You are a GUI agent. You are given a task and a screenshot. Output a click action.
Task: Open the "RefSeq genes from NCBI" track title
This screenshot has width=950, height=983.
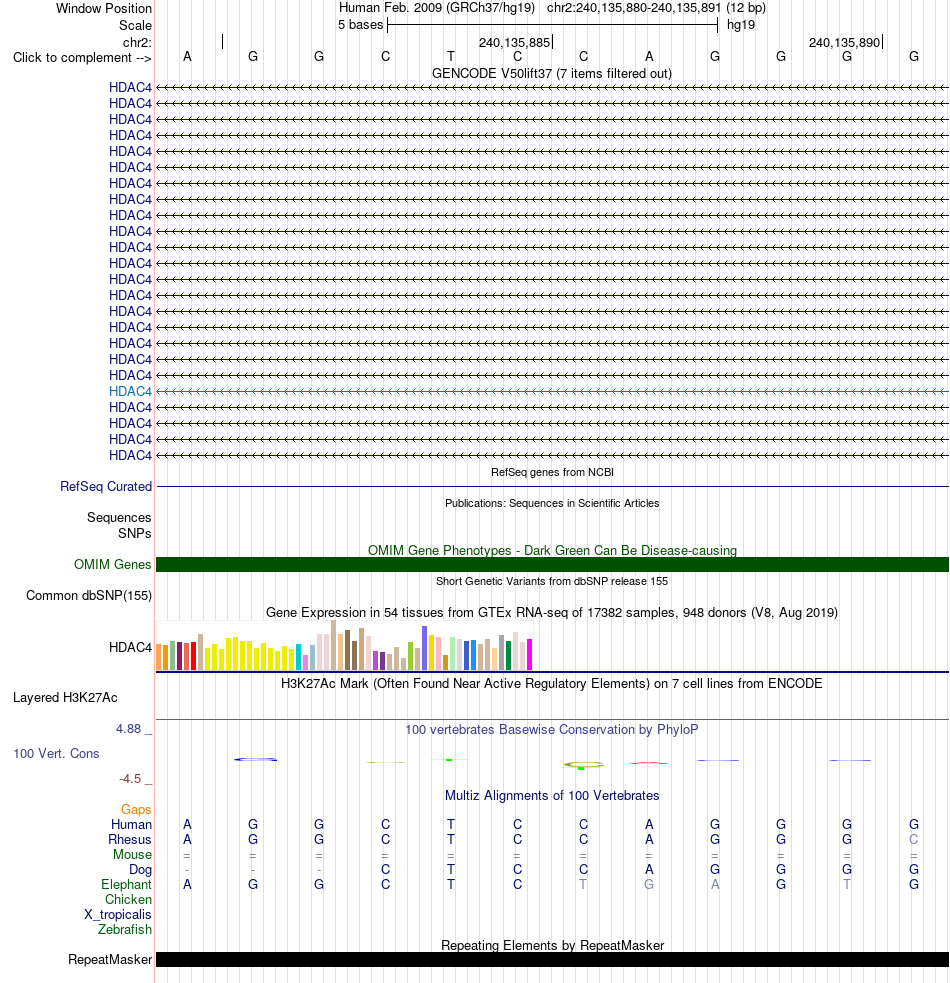coord(552,472)
